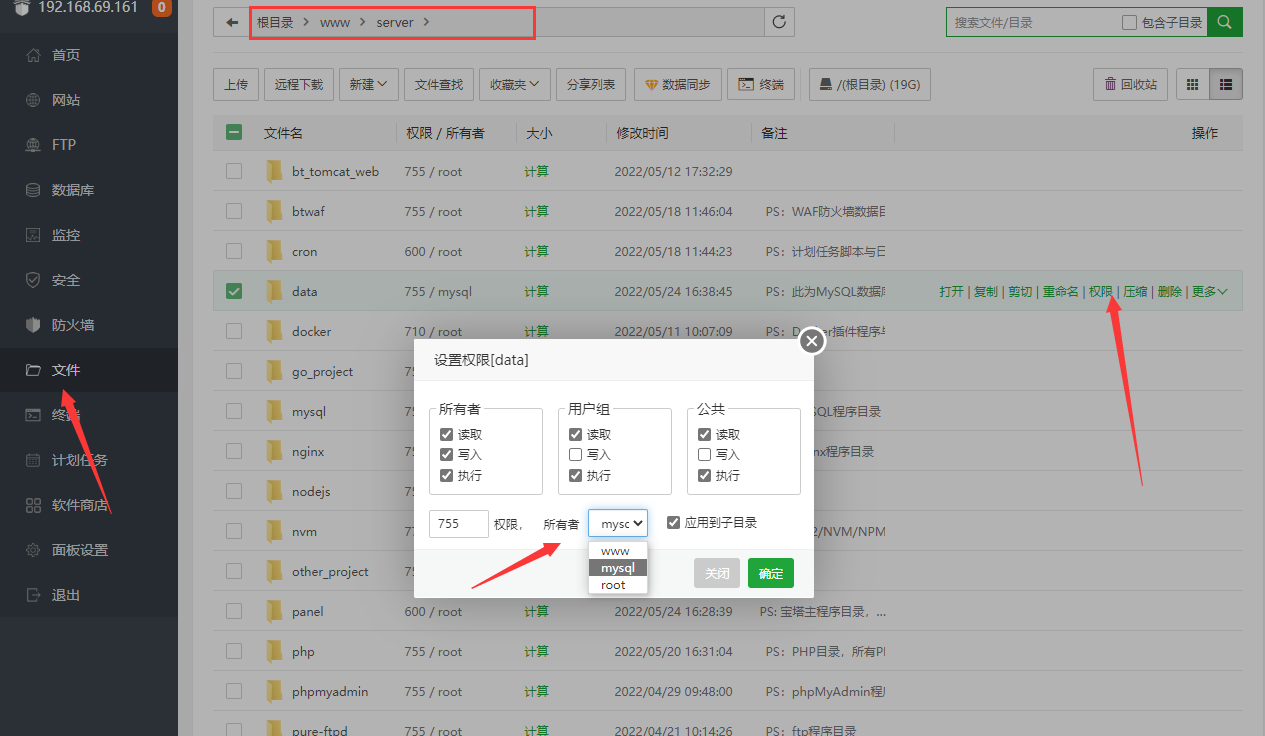The width and height of the screenshot is (1265, 736).
Task: Refresh the file list with reload icon
Action: click(x=779, y=22)
